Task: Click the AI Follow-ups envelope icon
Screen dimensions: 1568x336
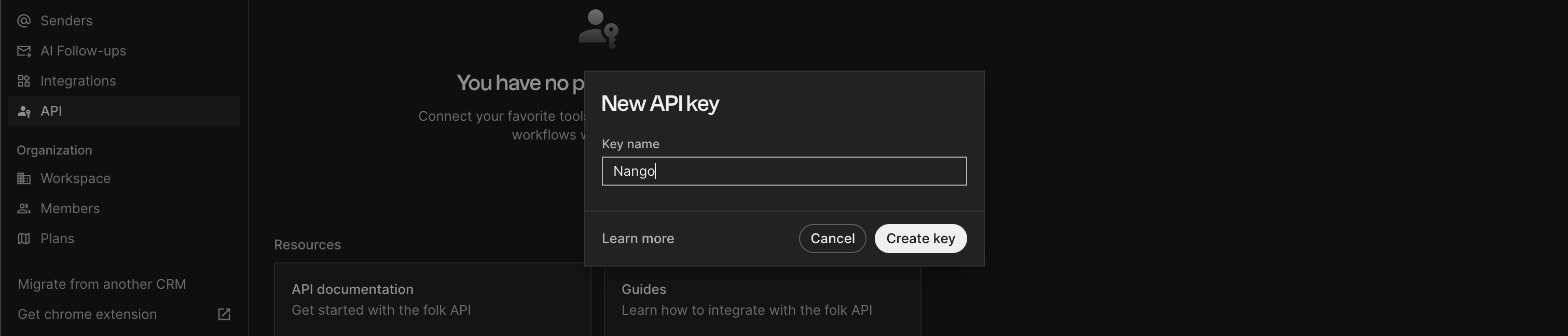Action: coord(24,51)
